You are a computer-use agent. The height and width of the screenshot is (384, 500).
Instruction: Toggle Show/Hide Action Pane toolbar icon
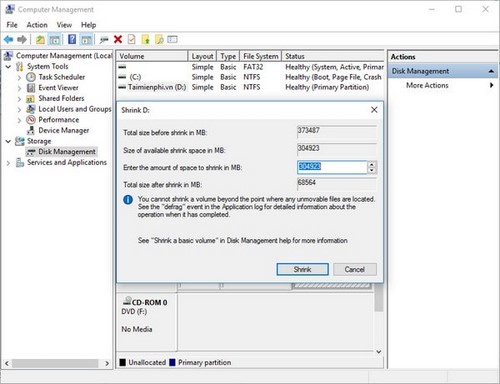click(86, 40)
